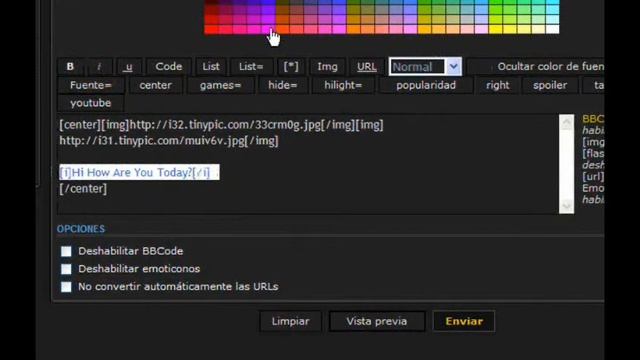This screenshot has width=640, height=360.
Task: Click the highlighted Hi How Are You Today? line
Action: point(139,173)
